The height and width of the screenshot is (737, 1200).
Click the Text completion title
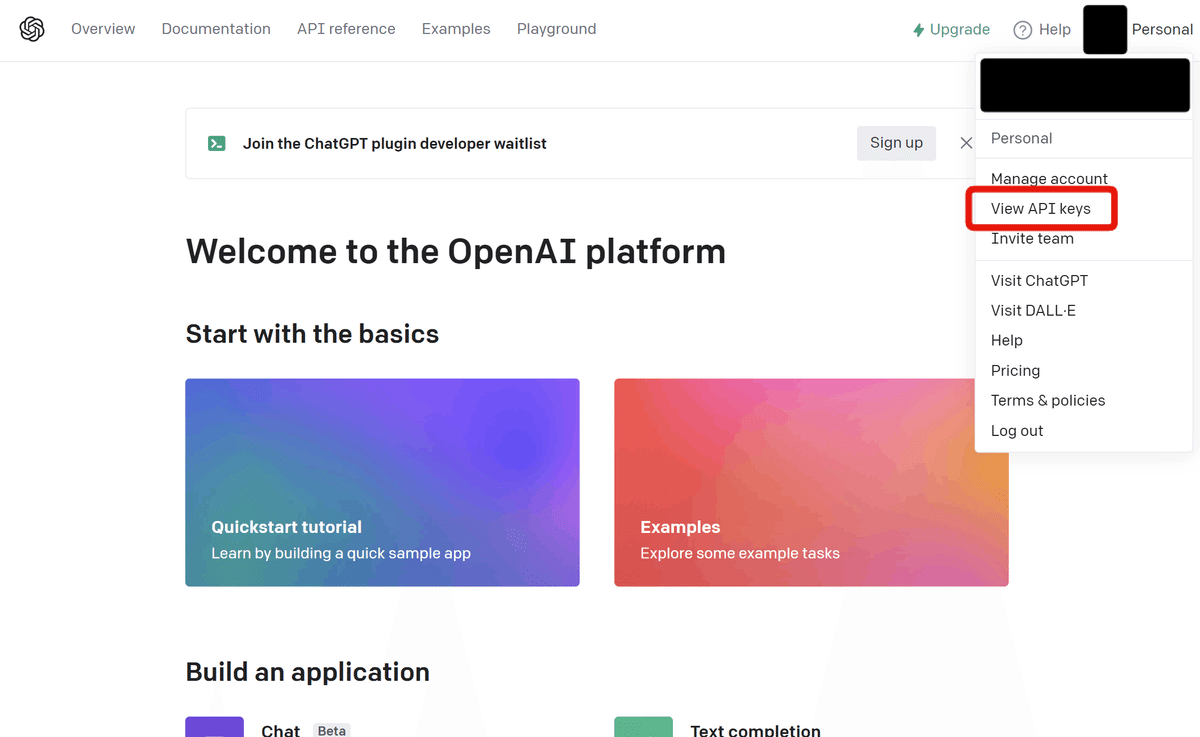click(x=755, y=730)
